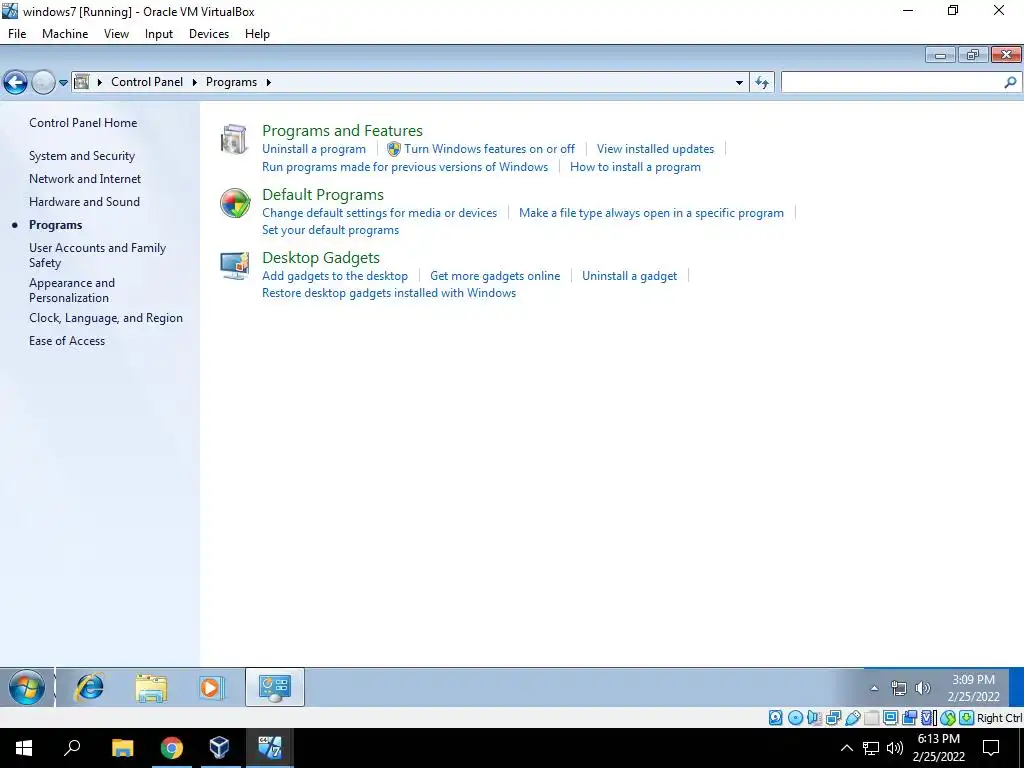The width and height of the screenshot is (1024, 768).
Task: Open VirtualBox Manager from host taskbar
Action: [219, 748]
